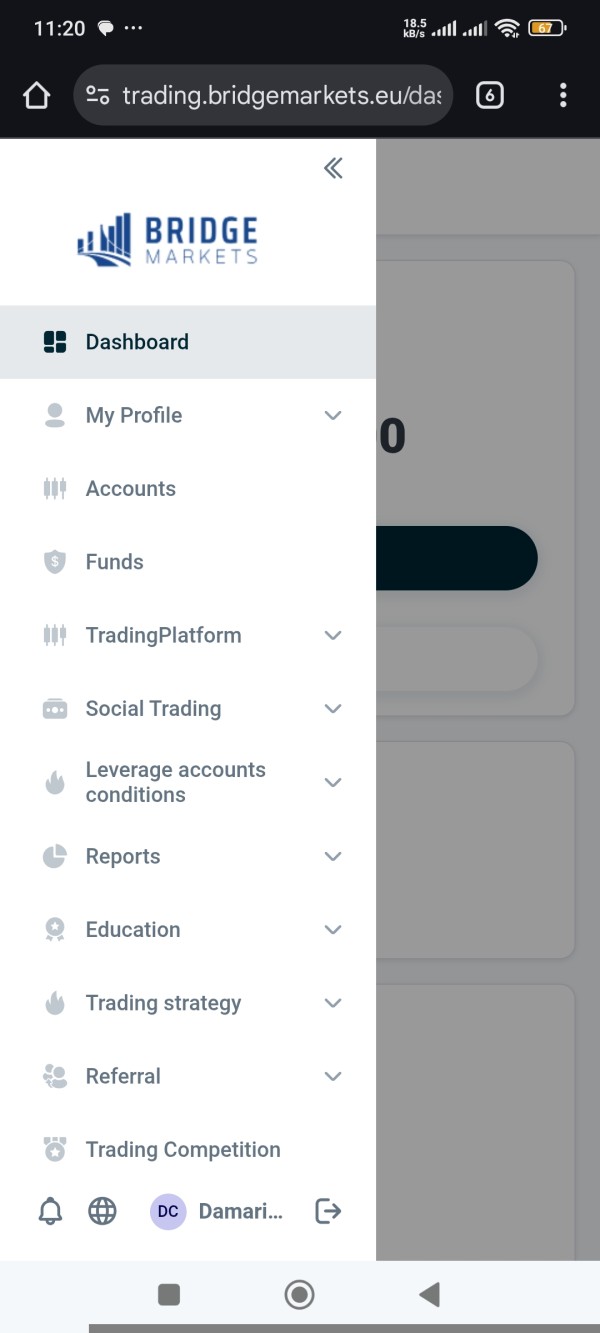This screenshot has width=600, height=1333.
Task: Collapse the sidebar with double-chevron icon
Action: coord(333,168)
